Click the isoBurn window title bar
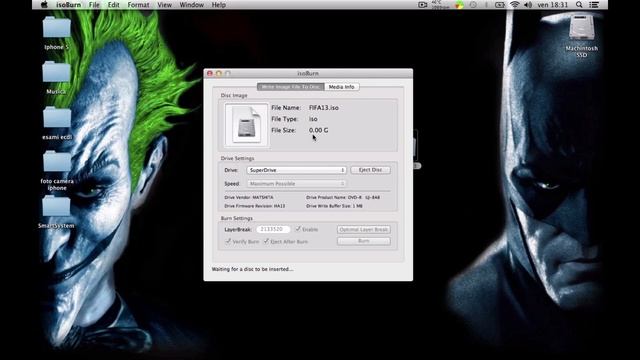 [x=308, y=73]
